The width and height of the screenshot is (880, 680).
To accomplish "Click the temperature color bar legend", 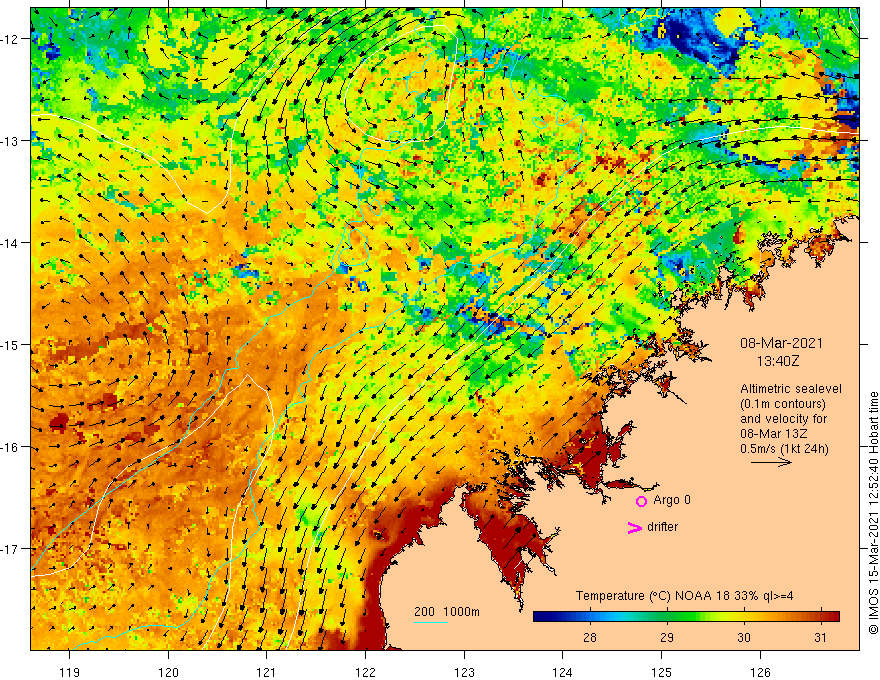I will point(686,616).
